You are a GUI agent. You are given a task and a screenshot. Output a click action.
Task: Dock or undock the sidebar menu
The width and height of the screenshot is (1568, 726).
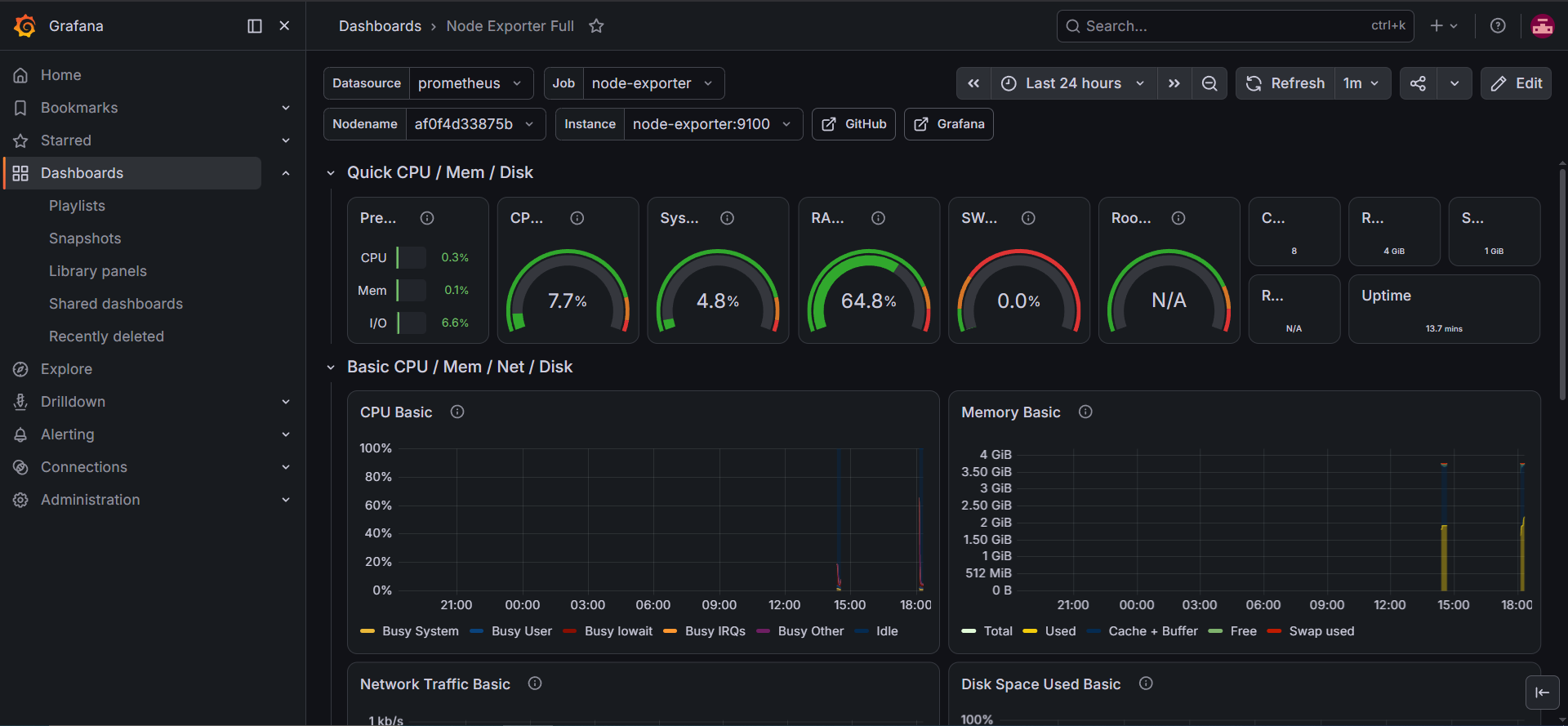pyautogui.click(x=255, y=26)
